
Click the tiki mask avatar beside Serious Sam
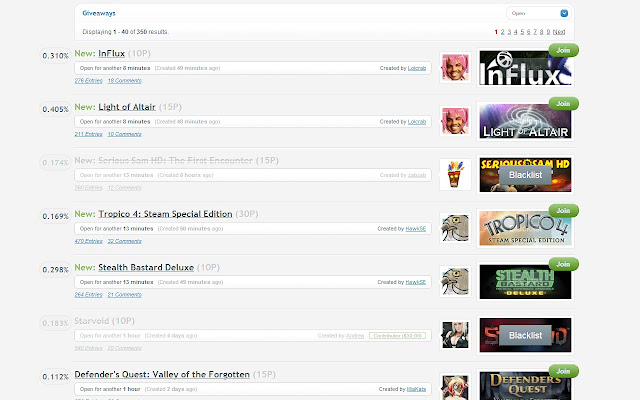[x=455, y=174]
